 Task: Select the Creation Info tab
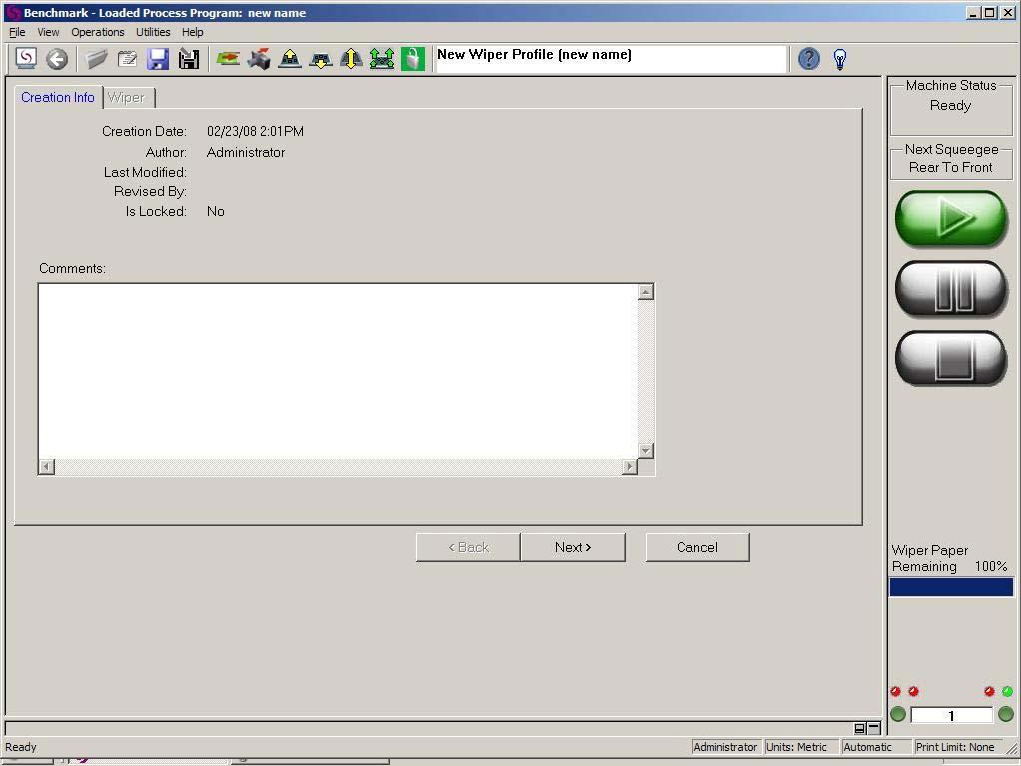[58, 97]
